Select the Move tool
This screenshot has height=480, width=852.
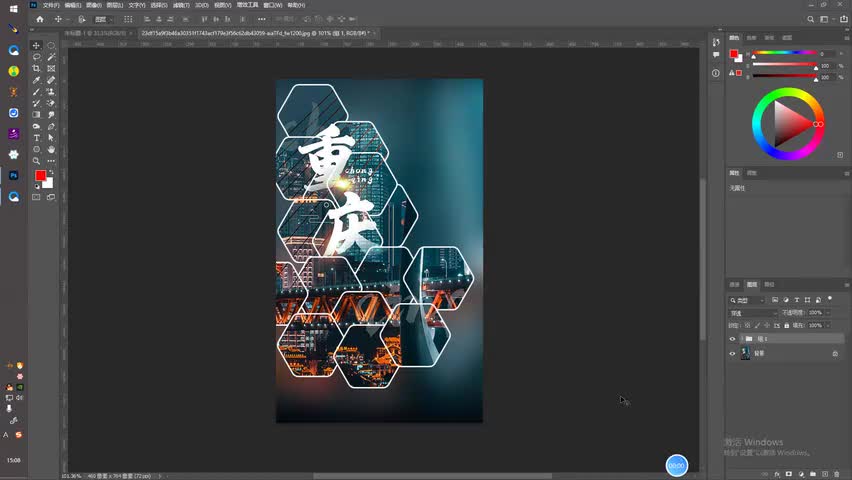point(36,46)
